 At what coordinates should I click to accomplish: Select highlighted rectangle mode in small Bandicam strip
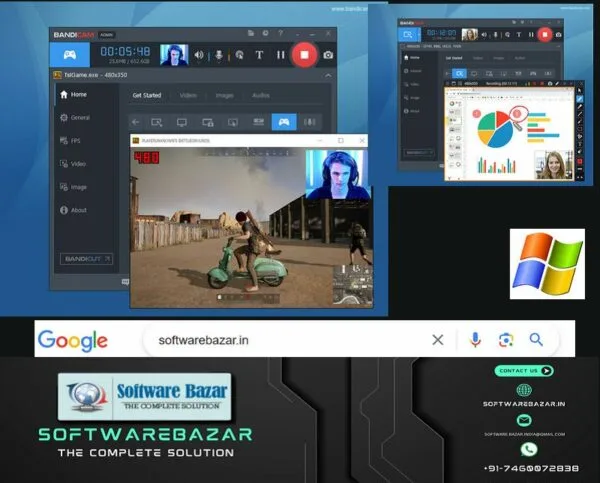point(459,73)
